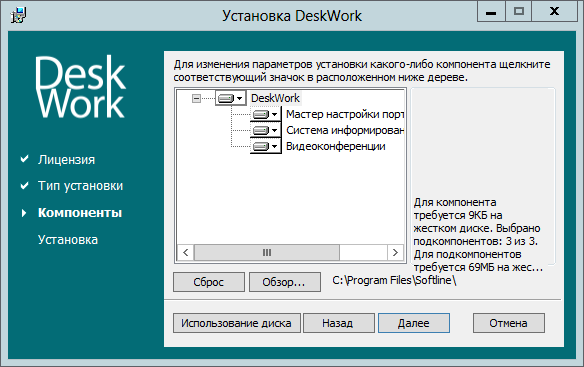The height and width of the screenshot is (367, 584).
Task: Select Видеоконференции tree item
Action: 336,146
